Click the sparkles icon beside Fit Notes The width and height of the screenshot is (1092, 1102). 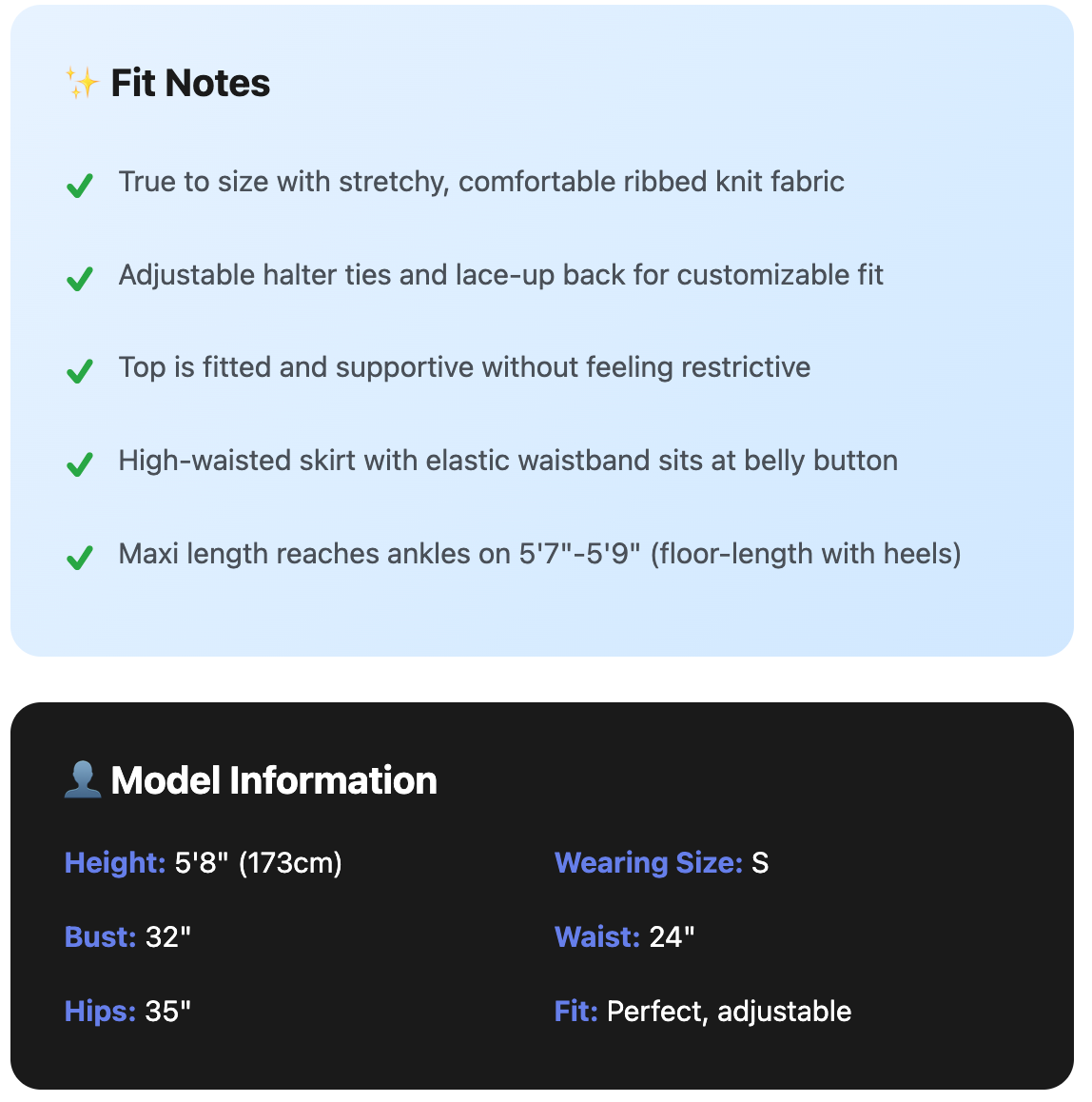82,84
